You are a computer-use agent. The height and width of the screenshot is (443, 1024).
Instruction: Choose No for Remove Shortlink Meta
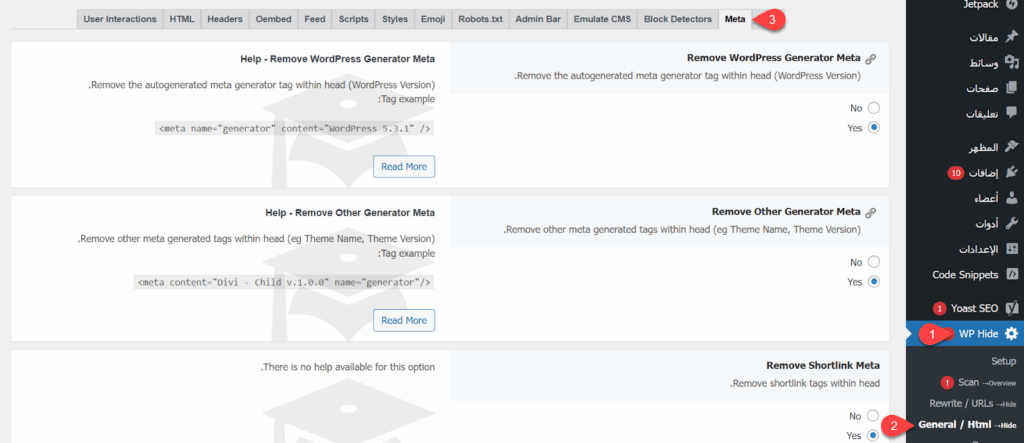click(x=874, y=415)
